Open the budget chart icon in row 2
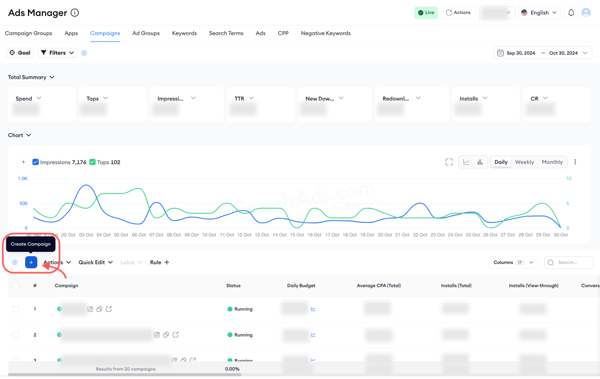Image resolution: width=600 pixels, height=379 pixels. (x=313, y=335)
